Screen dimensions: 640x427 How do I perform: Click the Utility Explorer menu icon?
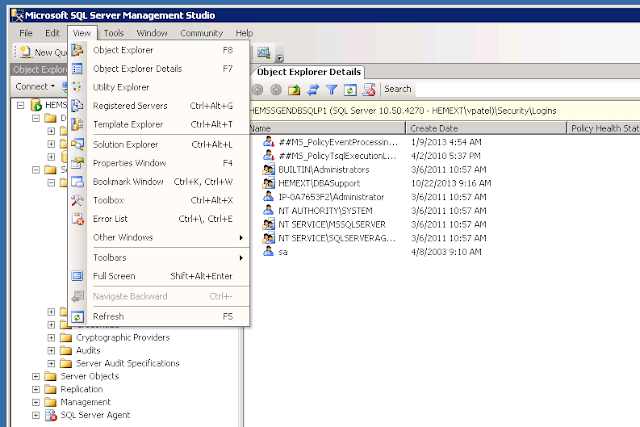tap(77, 87)
